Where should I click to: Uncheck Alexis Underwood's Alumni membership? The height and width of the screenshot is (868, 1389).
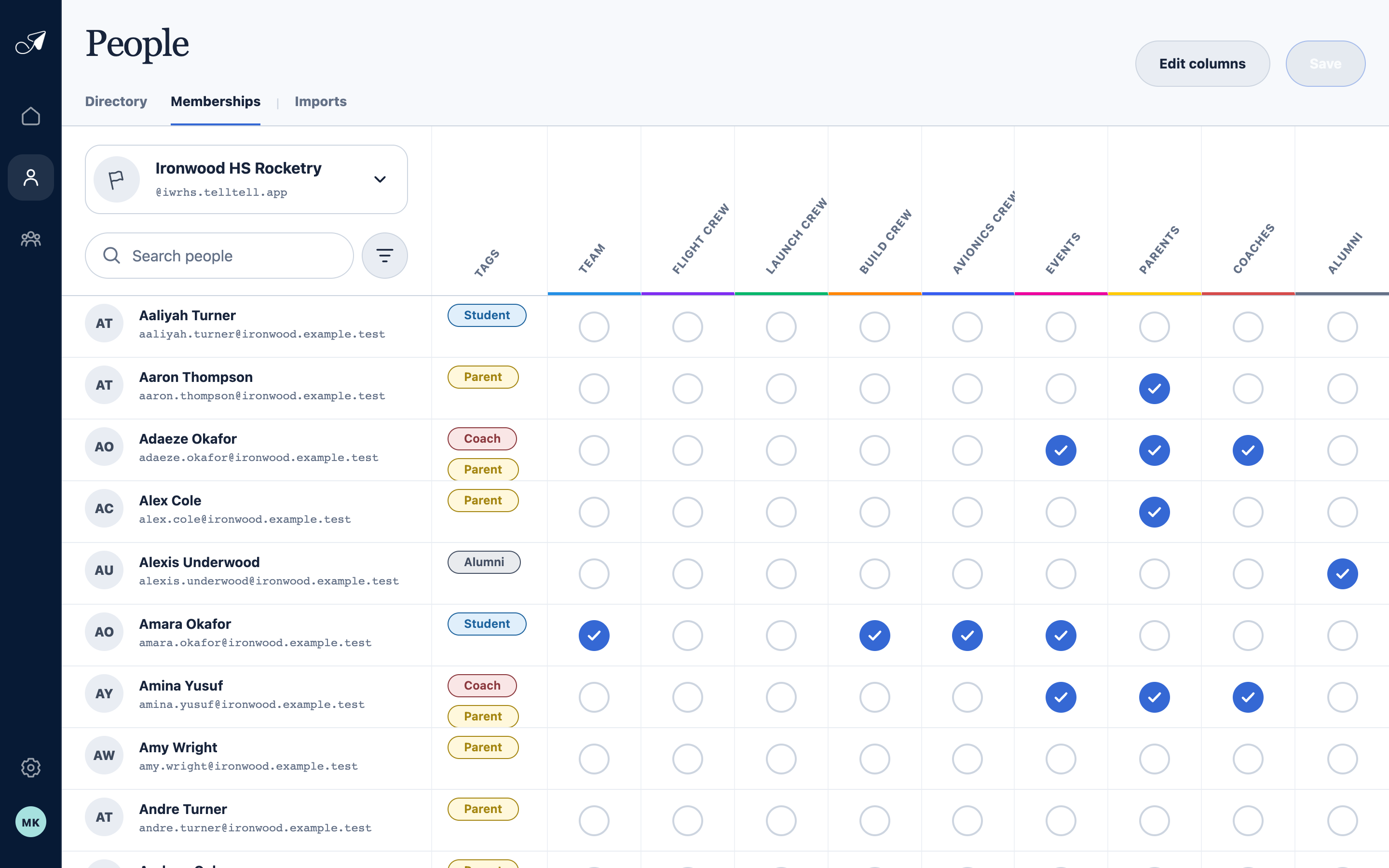[1342, 573]
